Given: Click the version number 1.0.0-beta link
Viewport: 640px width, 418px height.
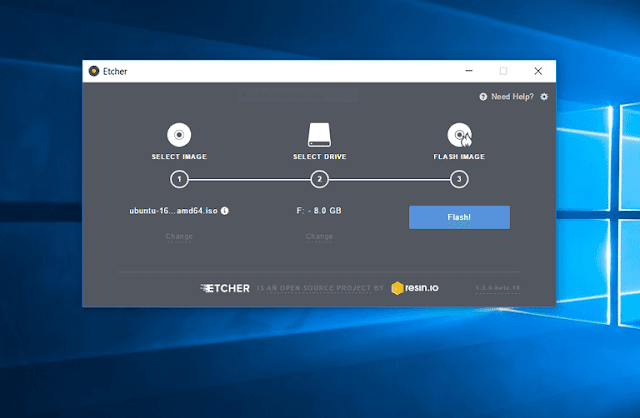Looking at the screenshot, I should (498, 288).
